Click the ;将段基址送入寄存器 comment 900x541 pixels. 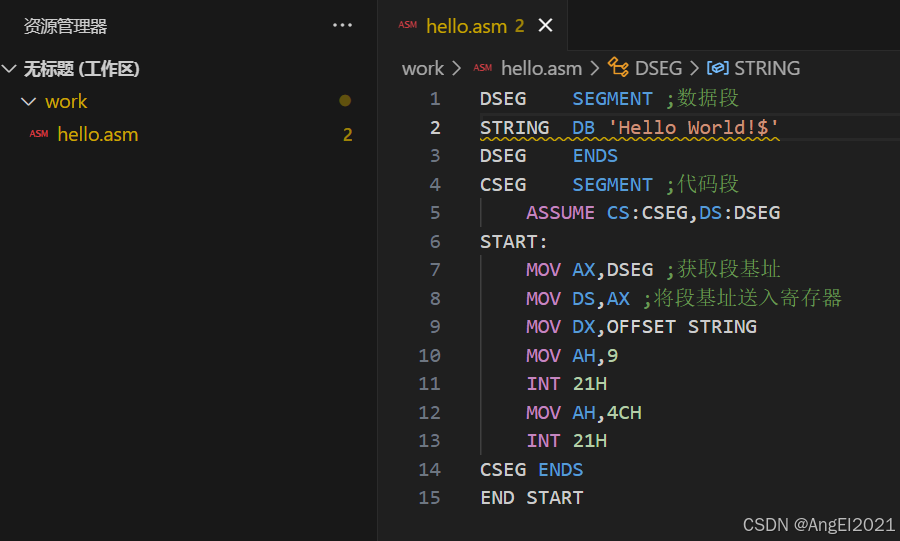[x=742, y=298]
